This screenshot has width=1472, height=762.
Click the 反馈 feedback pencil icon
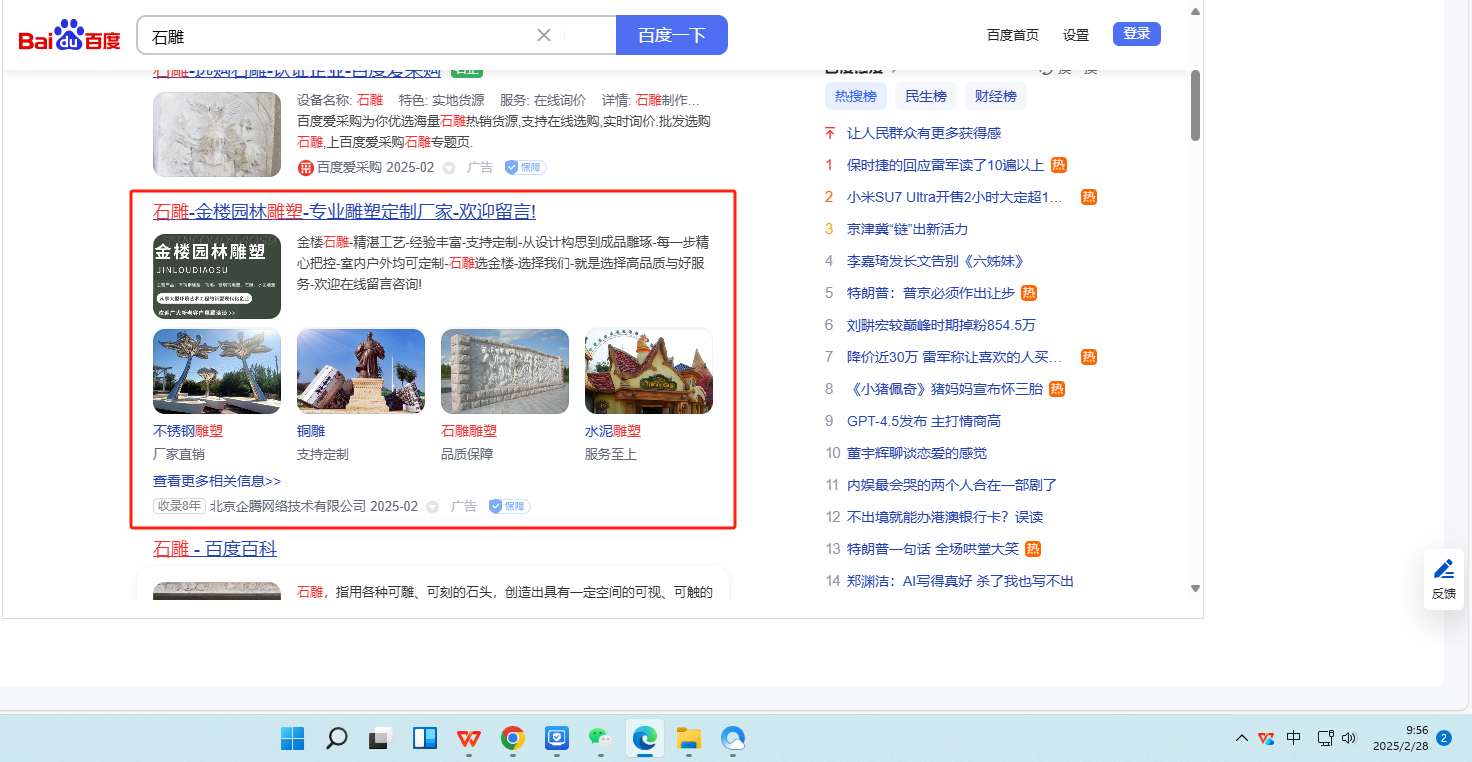[1444, 570]
